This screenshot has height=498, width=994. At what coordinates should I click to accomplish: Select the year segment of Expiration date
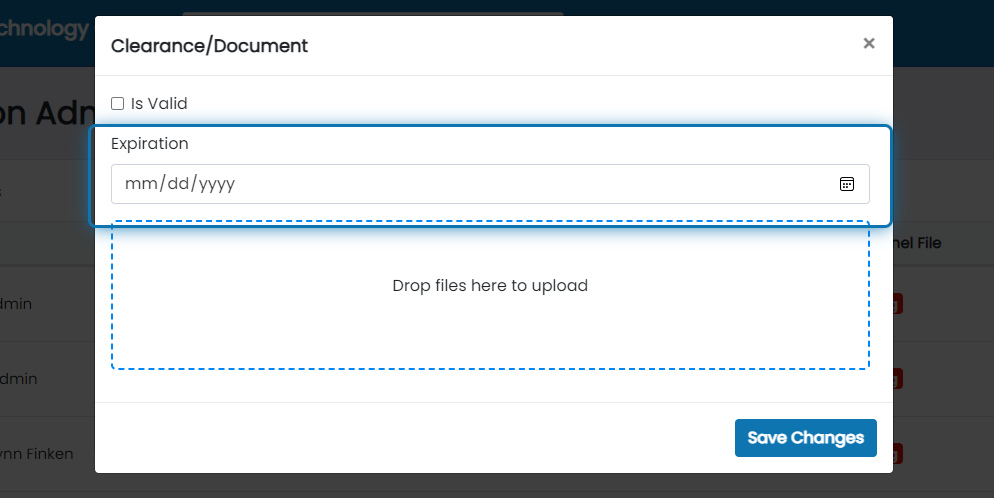pyautogui.click(x=217, y=184)
